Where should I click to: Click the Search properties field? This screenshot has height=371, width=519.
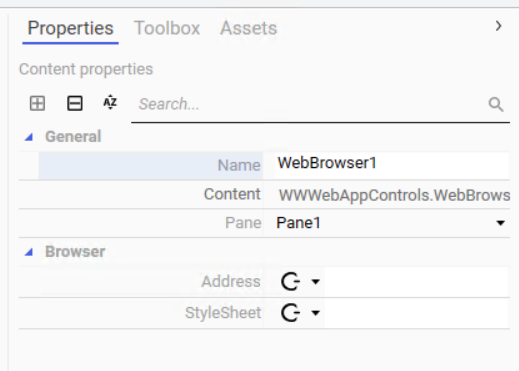(310, 104)
